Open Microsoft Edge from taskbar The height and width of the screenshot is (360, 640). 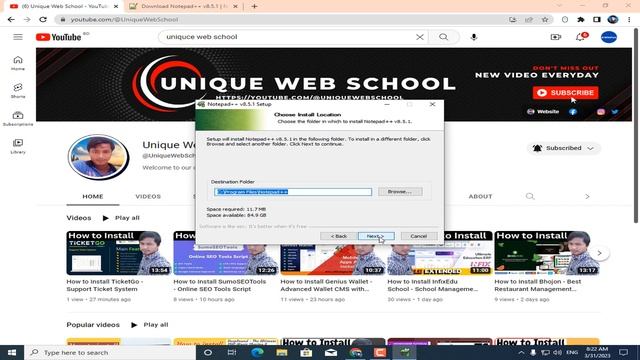click(x=257, y=352)
